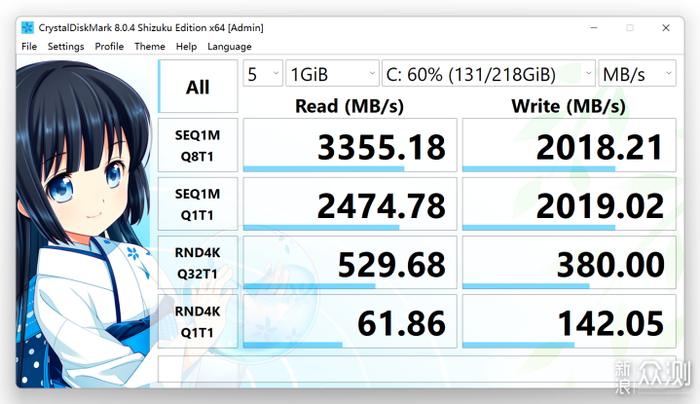Open the Settings menu
The height and width of the screenshot is (404, 700).
[x=66, y=46]
